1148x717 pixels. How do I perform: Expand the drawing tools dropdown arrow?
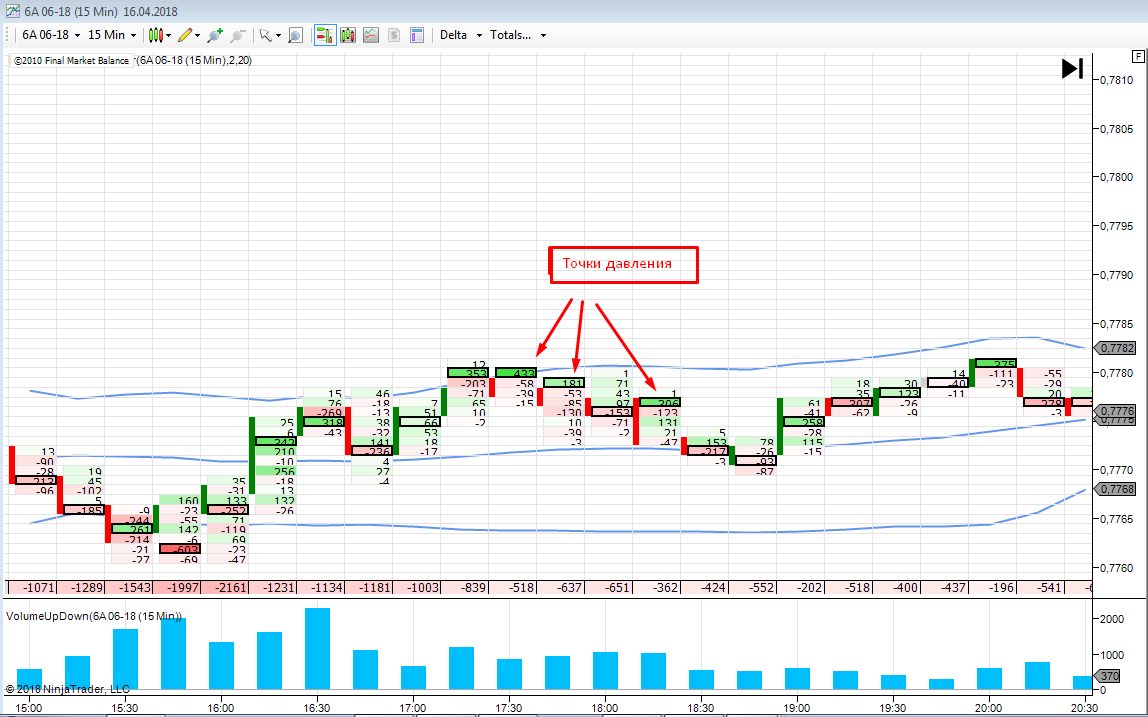[x=198, y=35]
